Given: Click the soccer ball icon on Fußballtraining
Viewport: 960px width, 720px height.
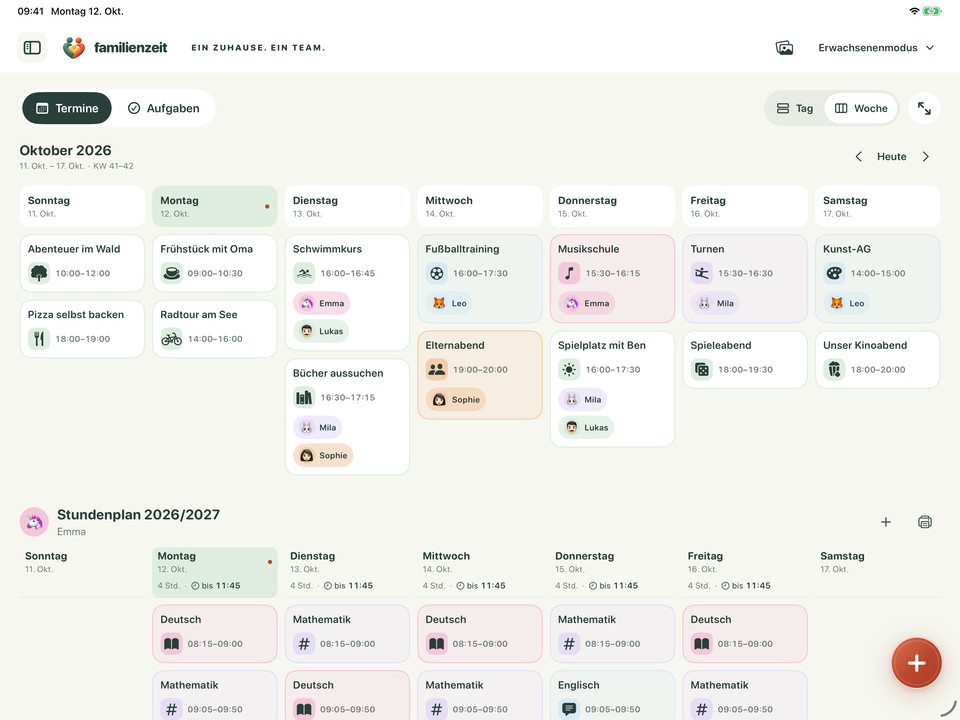Looking at the screenshot, I should tap(437, 273).
